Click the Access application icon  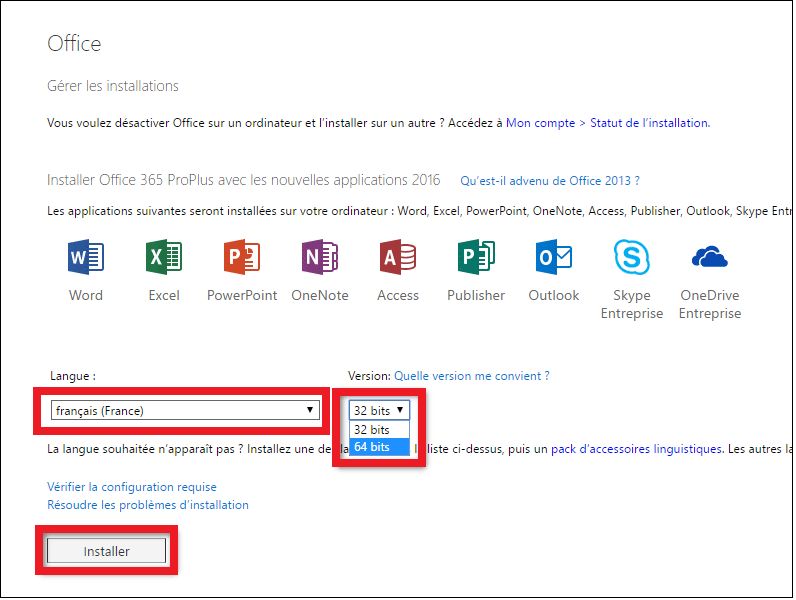click(x=398, y=257)
